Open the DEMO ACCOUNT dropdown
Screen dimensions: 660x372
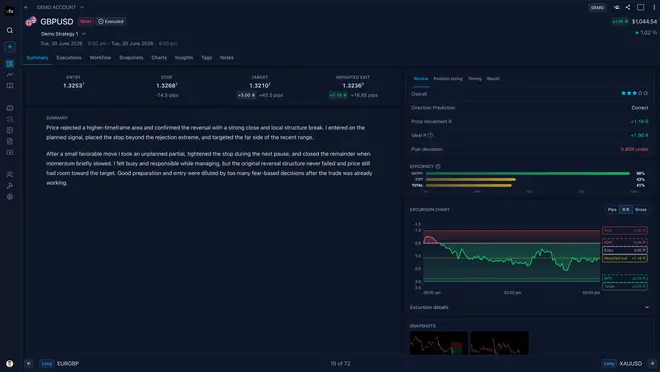(60, 7)
